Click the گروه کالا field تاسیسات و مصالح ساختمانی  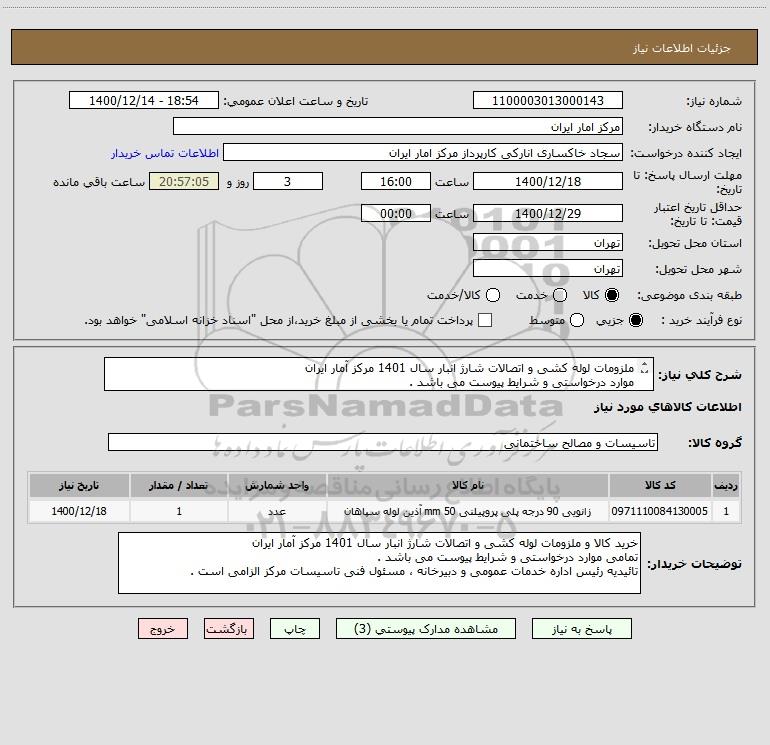pos(383,442)
